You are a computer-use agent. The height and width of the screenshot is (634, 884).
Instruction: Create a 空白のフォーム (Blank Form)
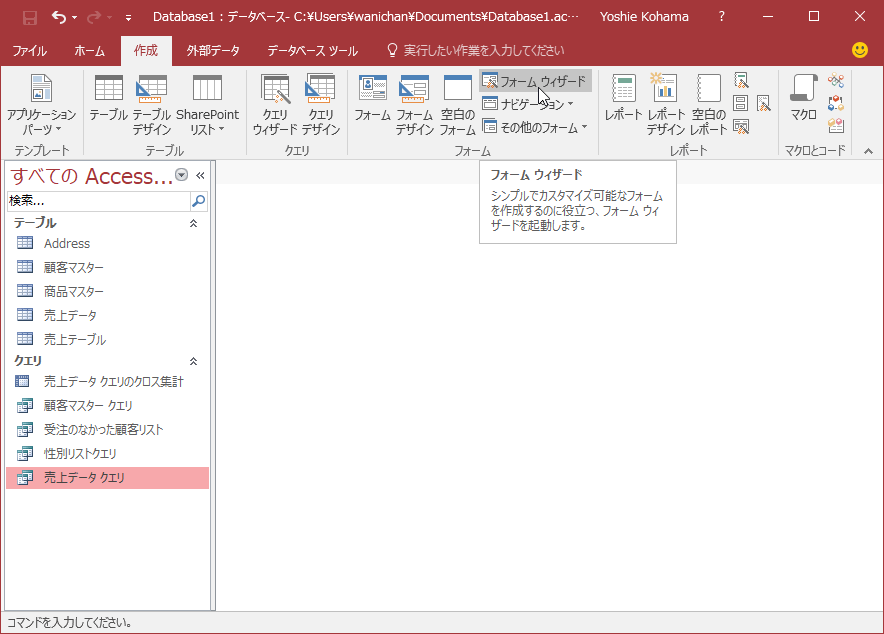click(x=457, y=105)
